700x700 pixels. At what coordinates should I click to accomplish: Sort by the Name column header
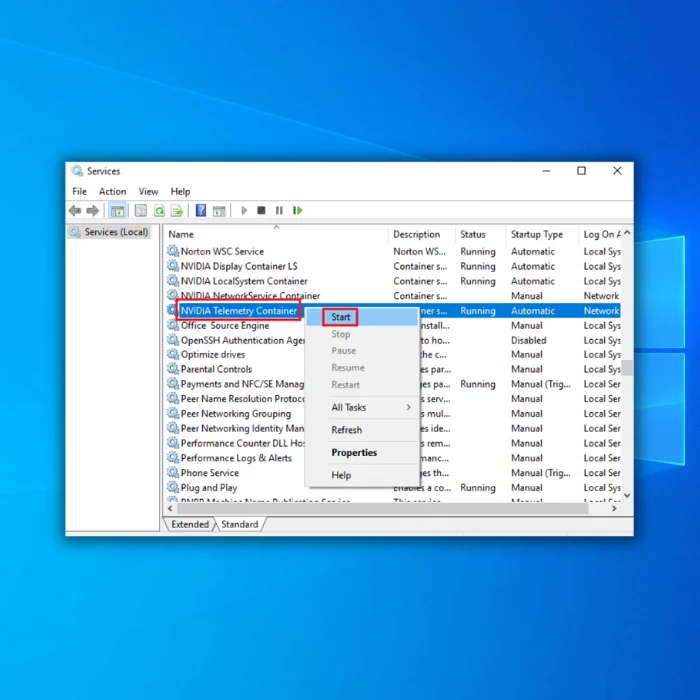pyautogui.click(x=276, y=234)
